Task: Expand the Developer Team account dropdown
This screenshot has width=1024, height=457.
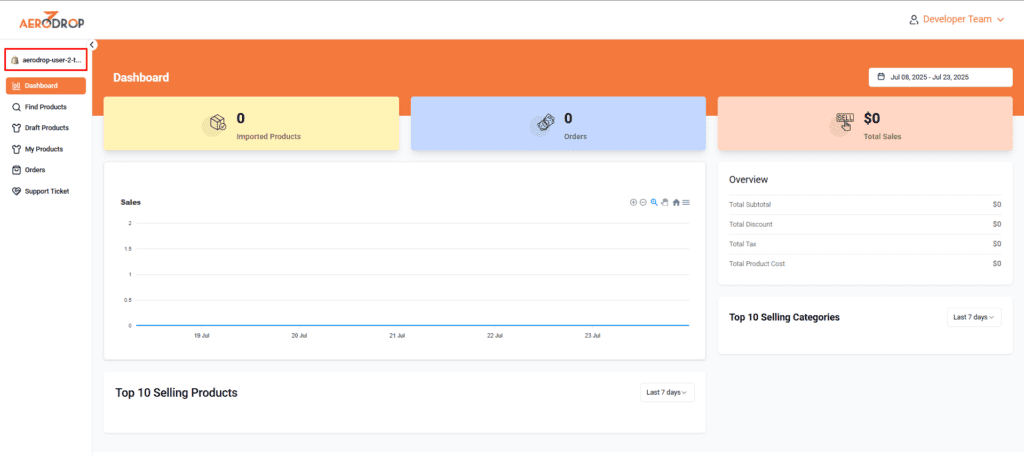Action: (956, 19)
